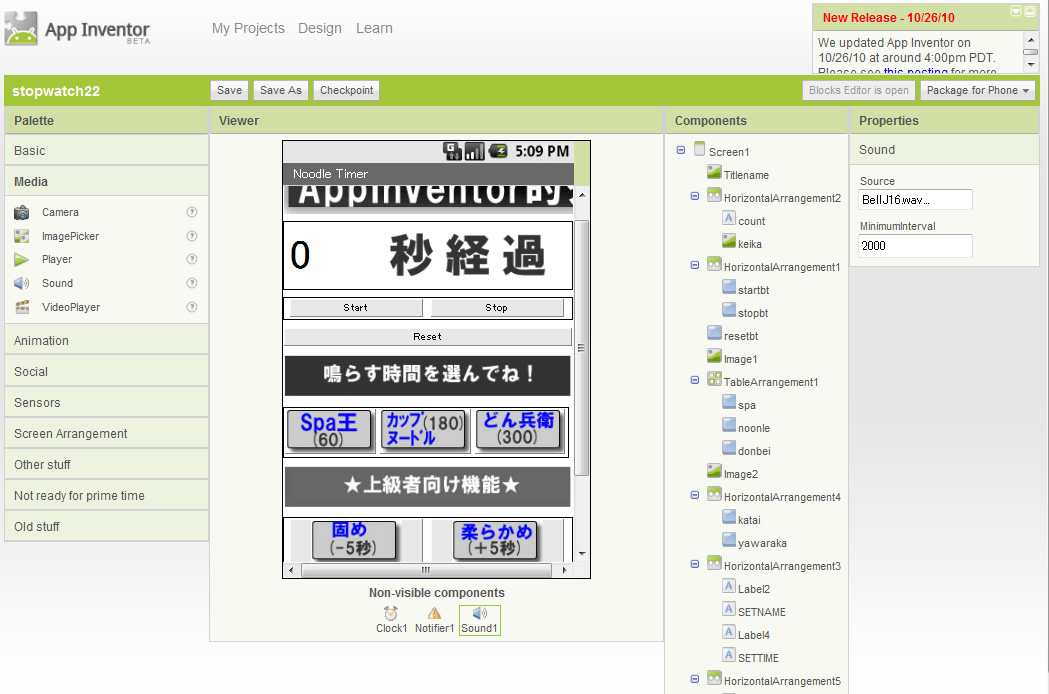Select the Sound1 non-visible component
This screenshot has height=694, width=1049.
(x=480, y=620)
